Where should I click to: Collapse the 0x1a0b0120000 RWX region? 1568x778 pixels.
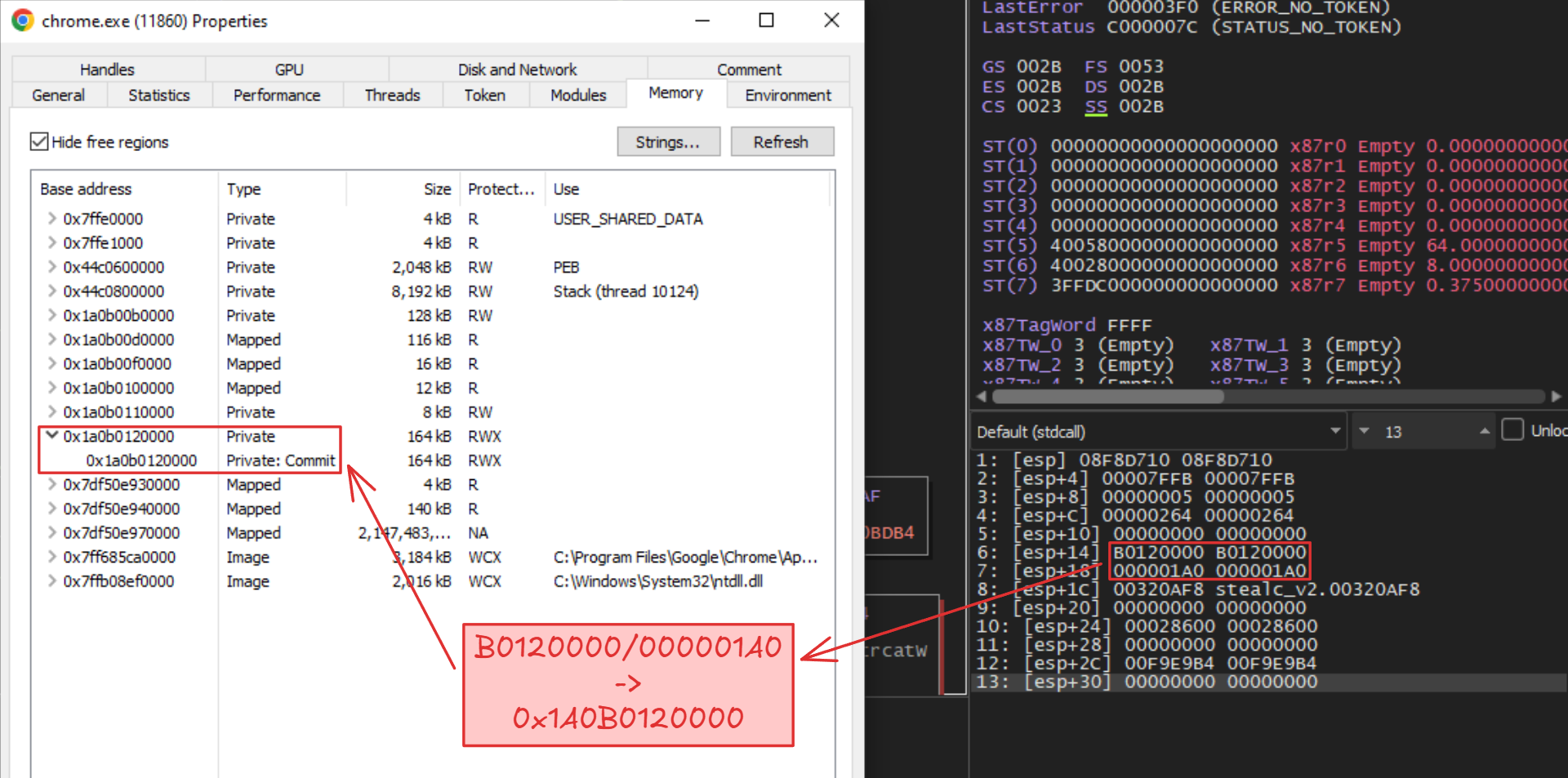tap(51, 435)
